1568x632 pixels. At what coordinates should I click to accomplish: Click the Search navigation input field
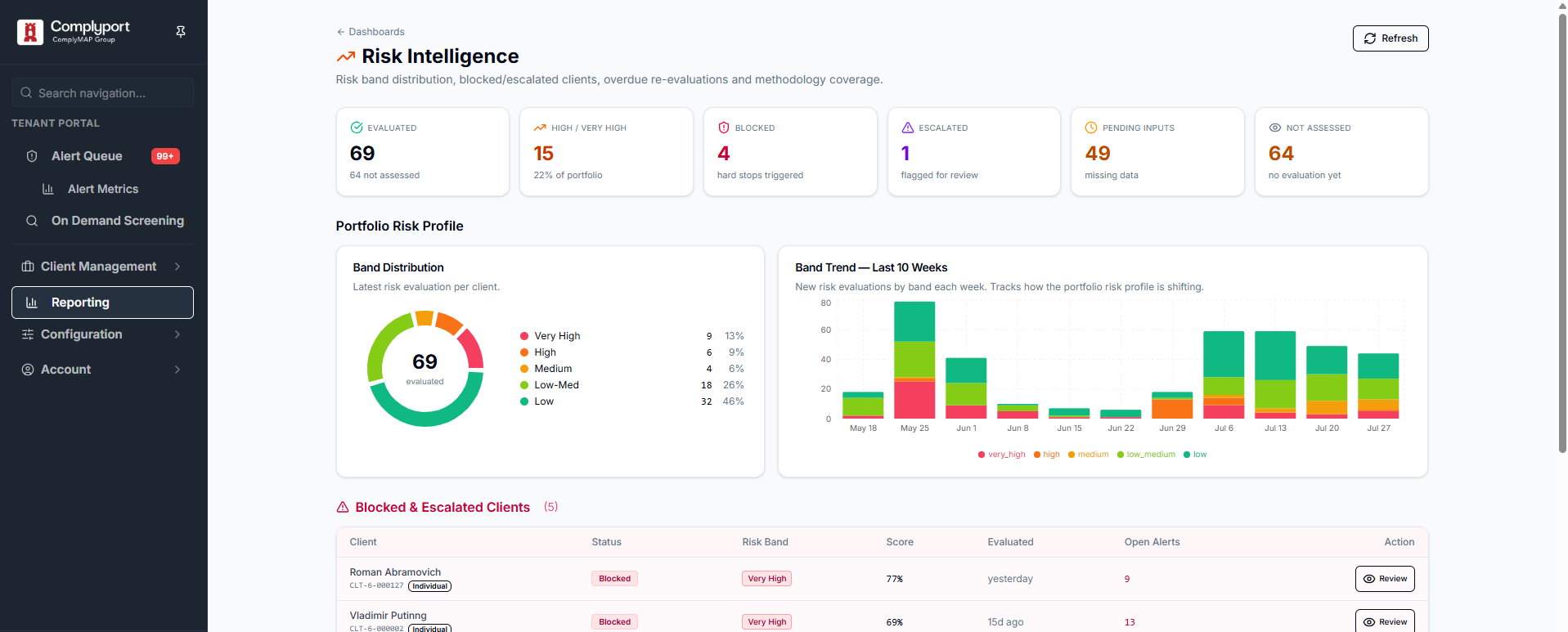tap(102, 92)
